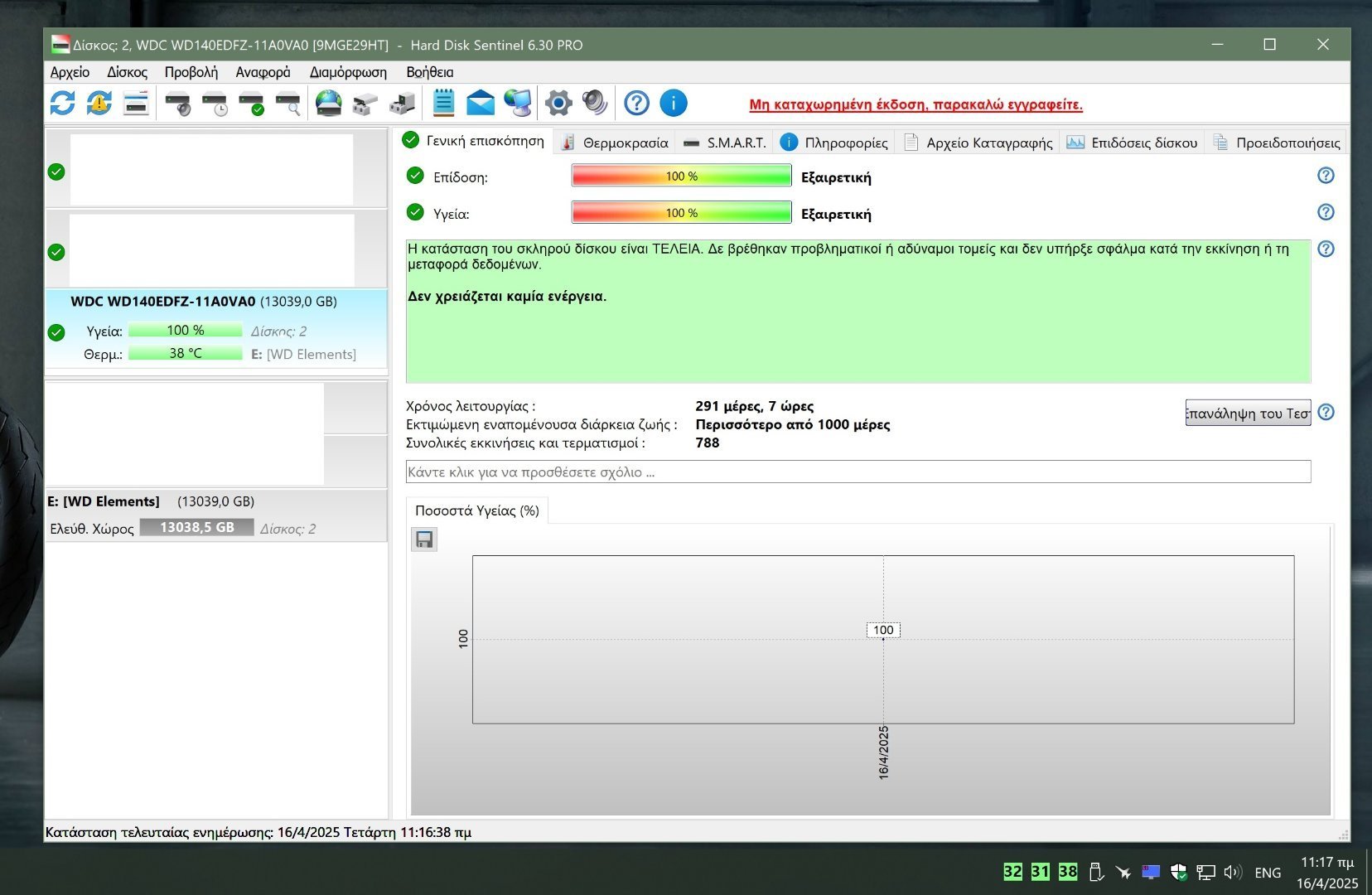Click the toolbar question mark help icon

(x=636, y=104)
